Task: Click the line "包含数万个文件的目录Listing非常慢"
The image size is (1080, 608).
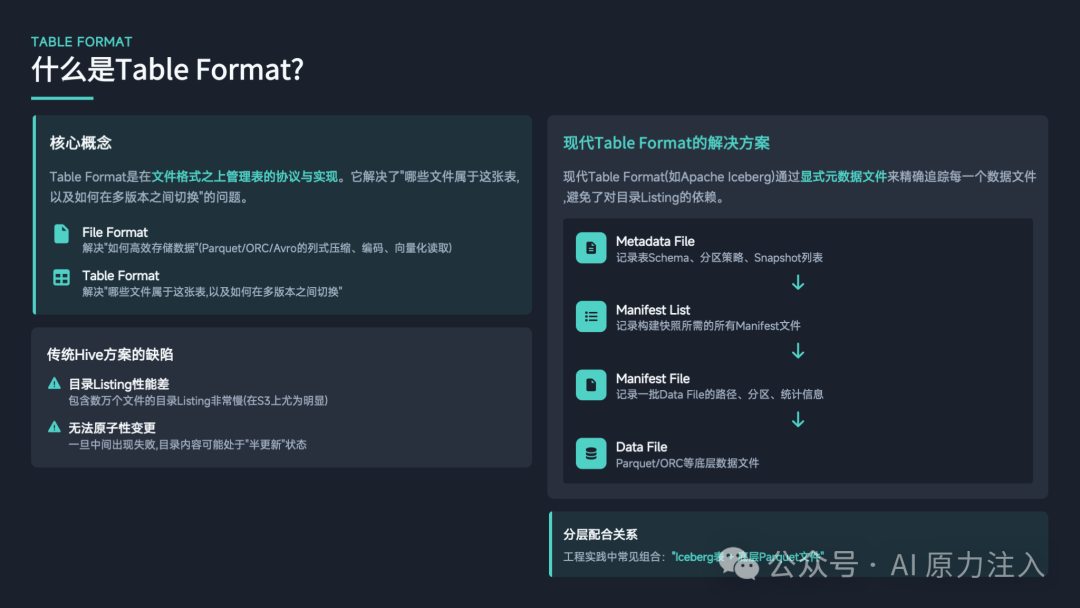Action: click(x=198, y=401)
